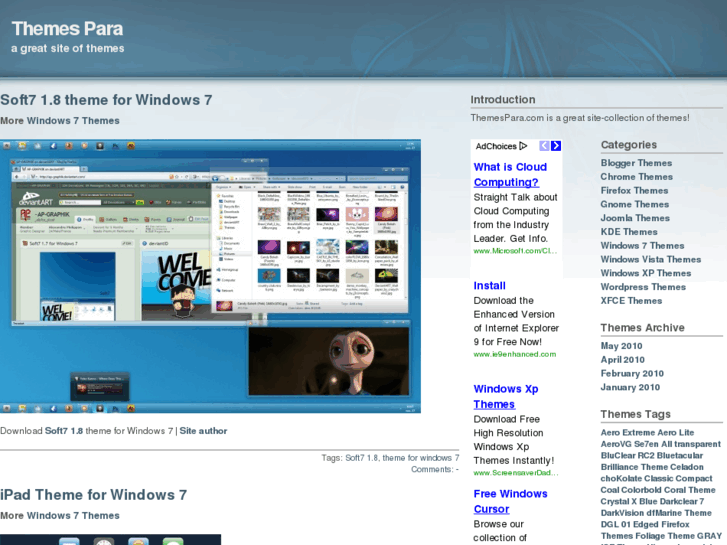This screenshot has width=727, height=545.
Task: Browse Gnome Themes category
Action: click(x=635, y=205)
